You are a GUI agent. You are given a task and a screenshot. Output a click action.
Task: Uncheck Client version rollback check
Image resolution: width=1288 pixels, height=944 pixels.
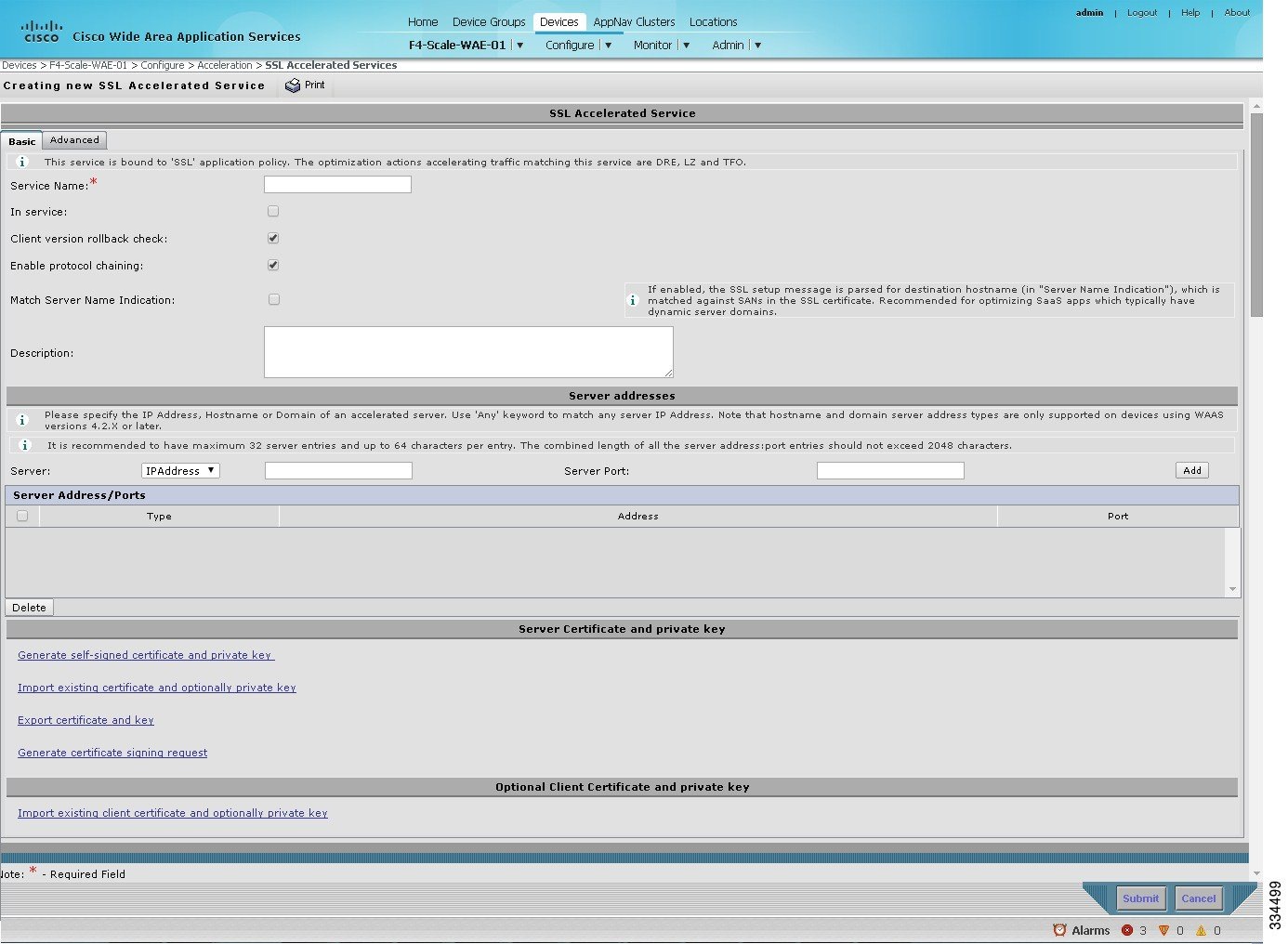[273, 238]
